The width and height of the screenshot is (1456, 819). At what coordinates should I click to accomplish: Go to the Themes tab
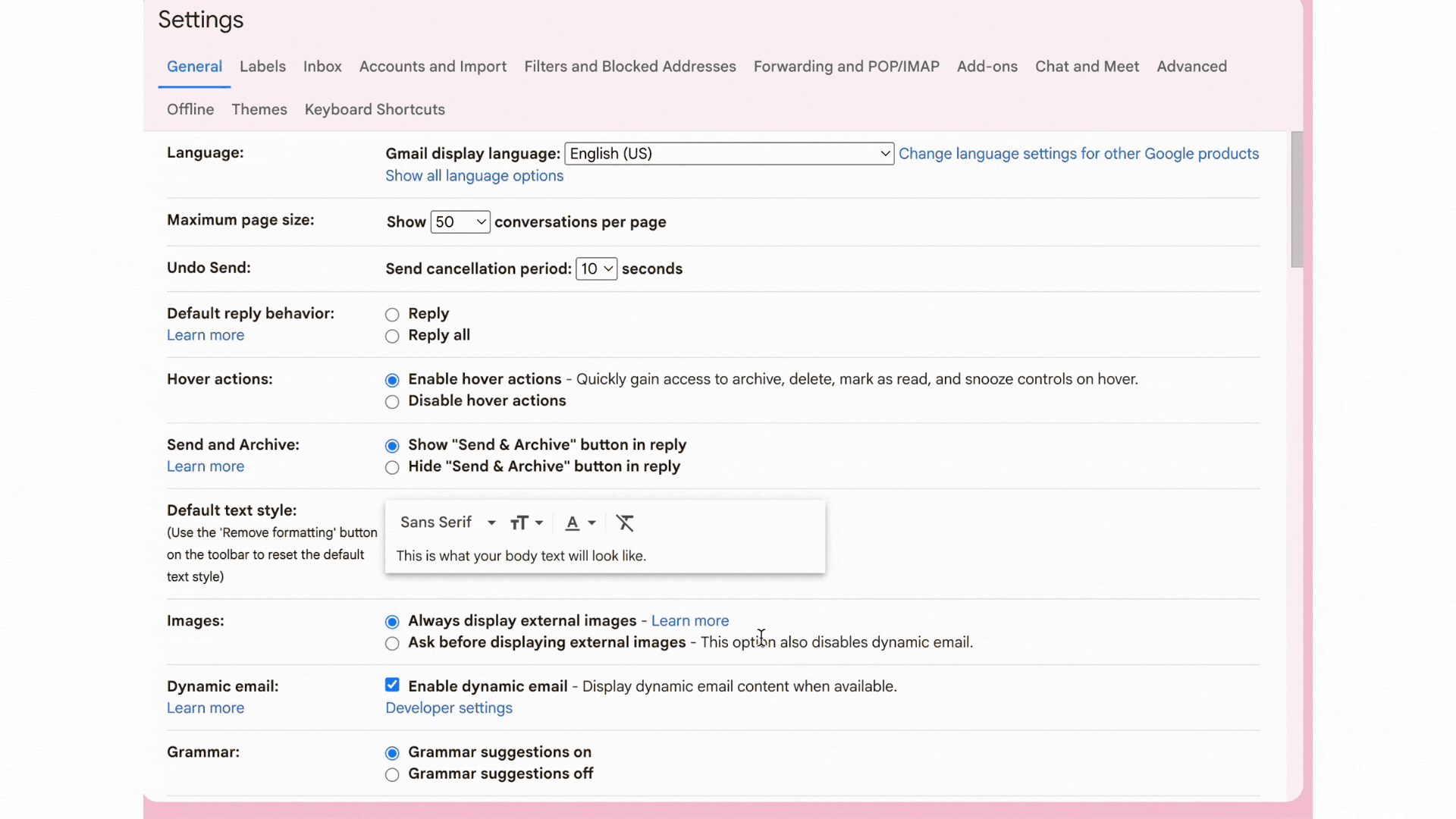coord(259,110)
